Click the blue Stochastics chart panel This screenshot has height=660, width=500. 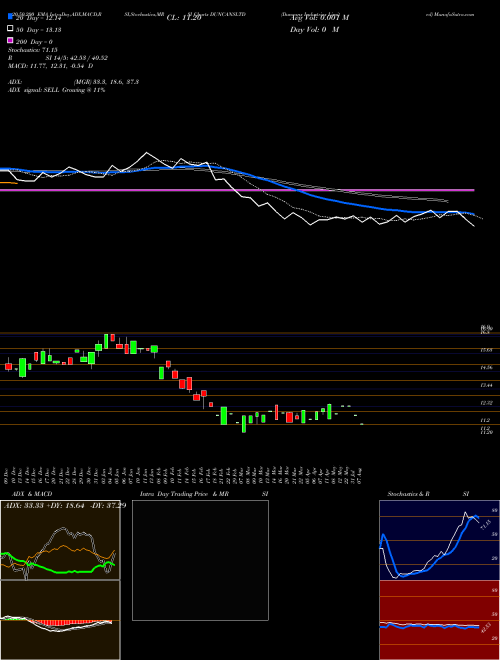click(439, 540)
